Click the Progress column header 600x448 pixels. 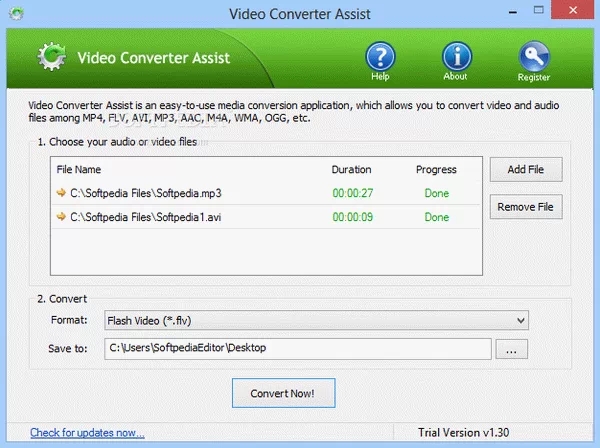click(x=436, y=169)
